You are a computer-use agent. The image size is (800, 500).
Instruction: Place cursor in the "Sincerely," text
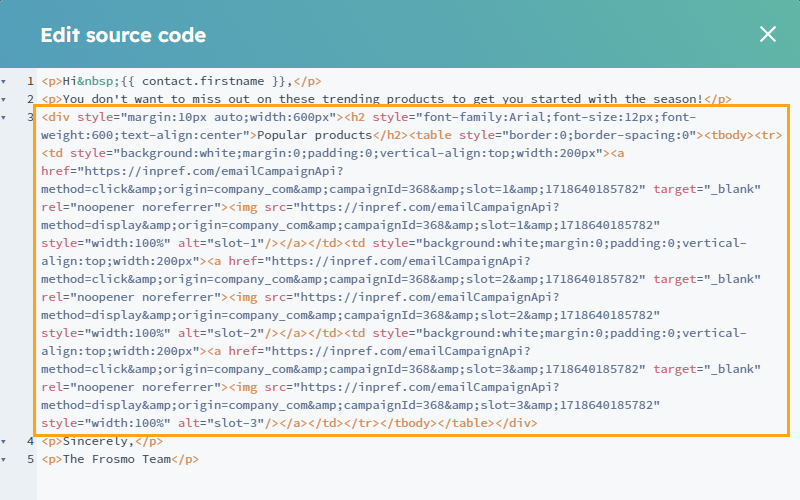pos(98,441)
